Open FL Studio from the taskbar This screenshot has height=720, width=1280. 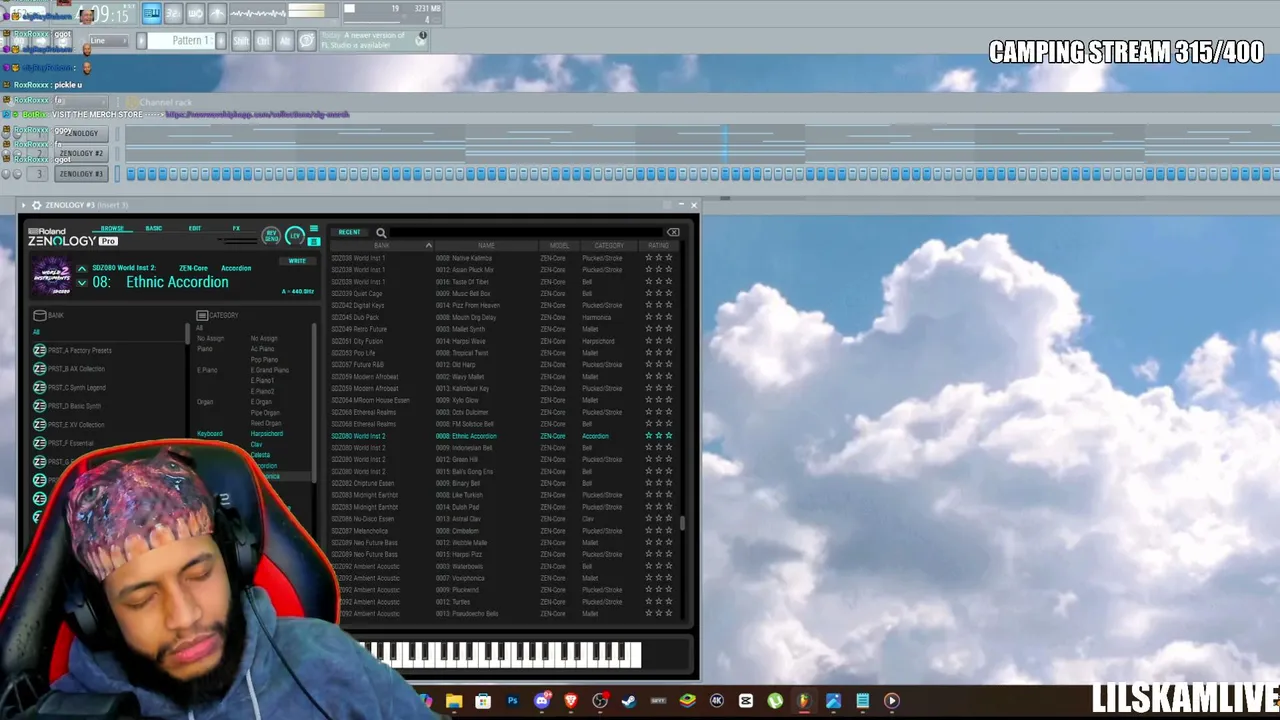point(804,701)
